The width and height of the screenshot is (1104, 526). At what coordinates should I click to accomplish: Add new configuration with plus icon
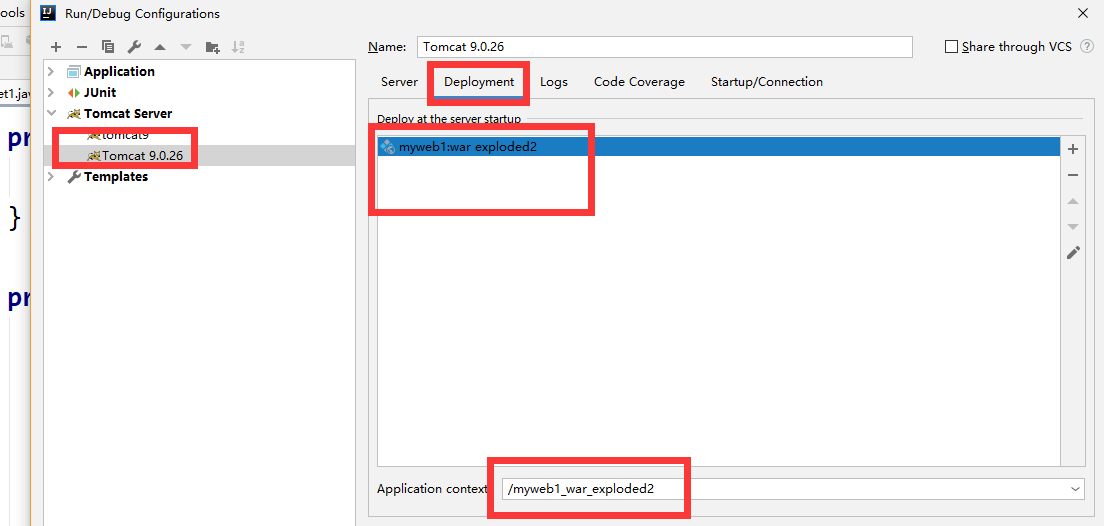tap(56, 47)
